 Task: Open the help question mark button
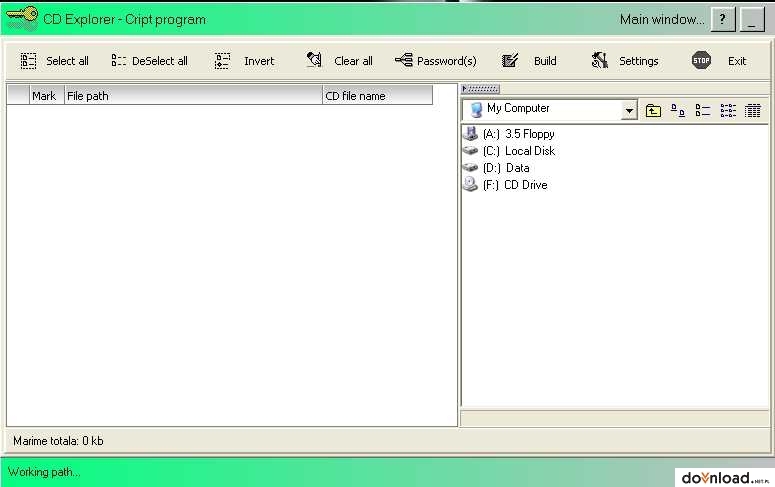point(723,20)
